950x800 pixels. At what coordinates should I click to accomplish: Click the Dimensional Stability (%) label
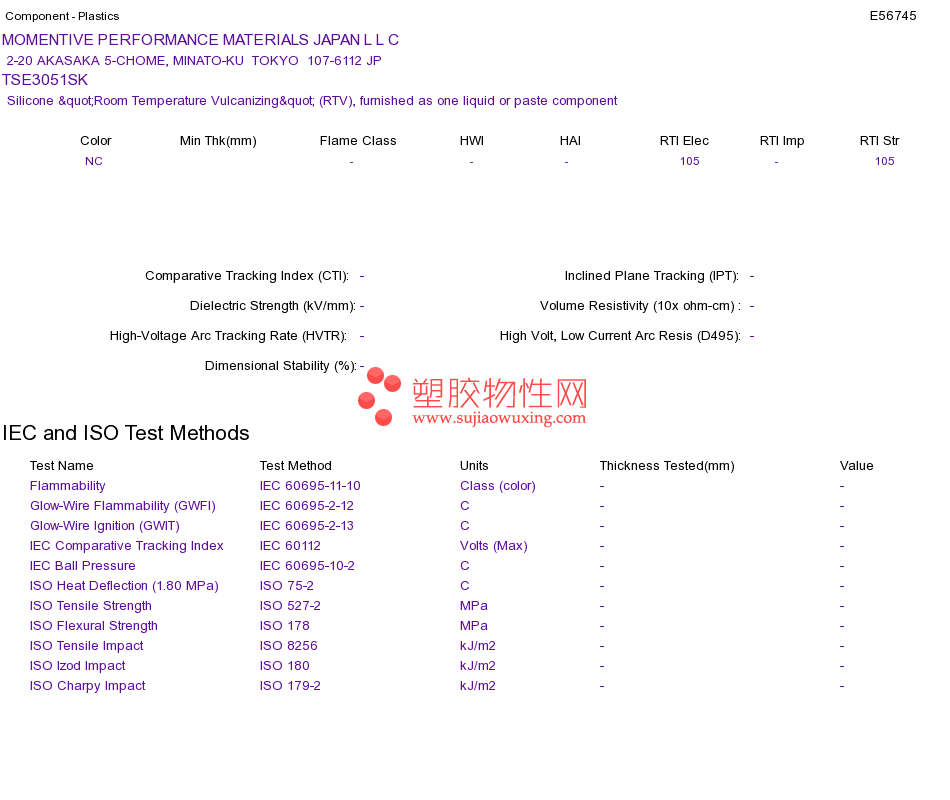(281, 365)
